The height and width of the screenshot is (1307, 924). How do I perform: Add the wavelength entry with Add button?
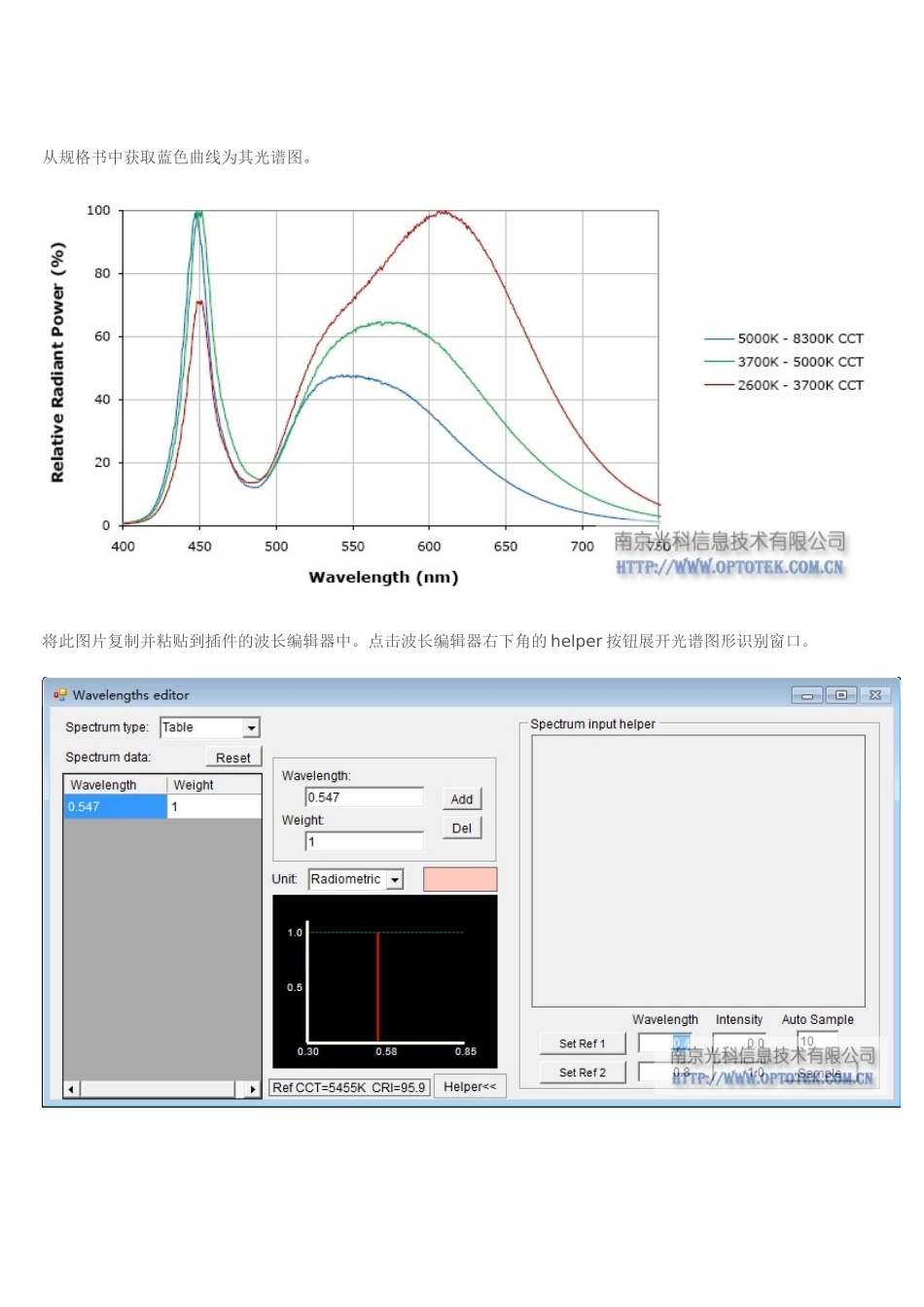coord(462,799)
